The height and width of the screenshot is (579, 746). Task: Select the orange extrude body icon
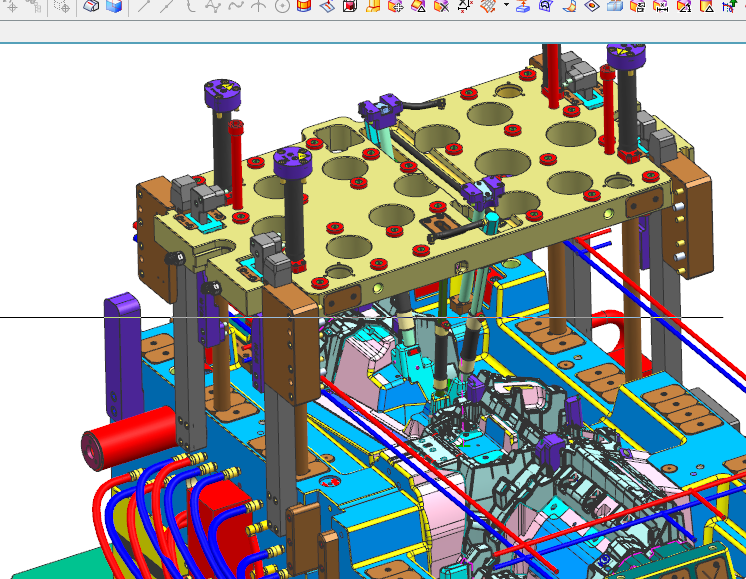click(x=373, y=6)
